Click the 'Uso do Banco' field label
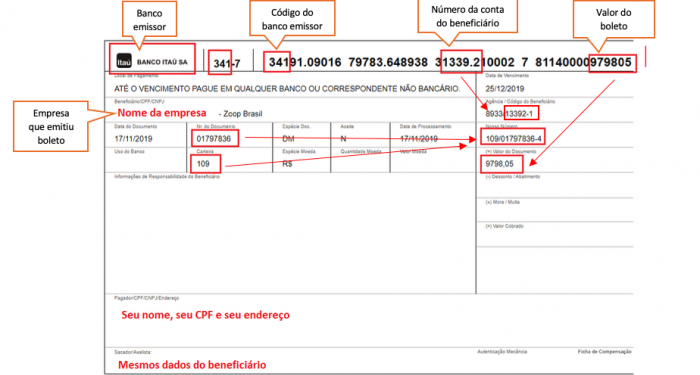Viewport: 700px width, 375px height. point(129,151)
